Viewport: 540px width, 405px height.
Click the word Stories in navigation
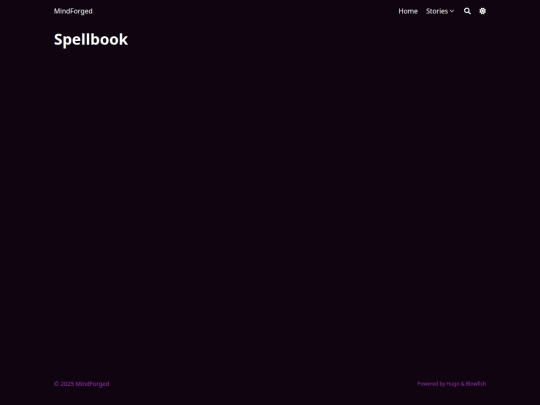[x=437, y=11]
